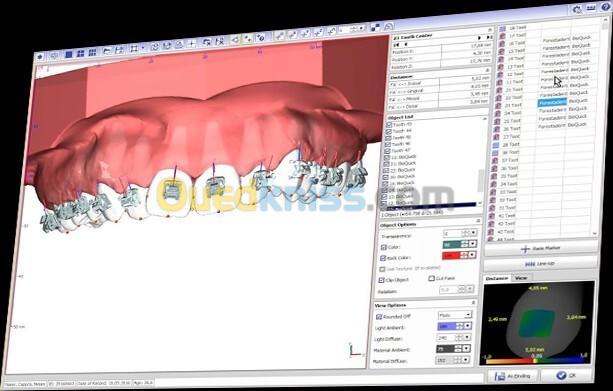This screenshot has width=613, height=391.
Task: Select the six-tile view layout icon
Action: (92, 52)
